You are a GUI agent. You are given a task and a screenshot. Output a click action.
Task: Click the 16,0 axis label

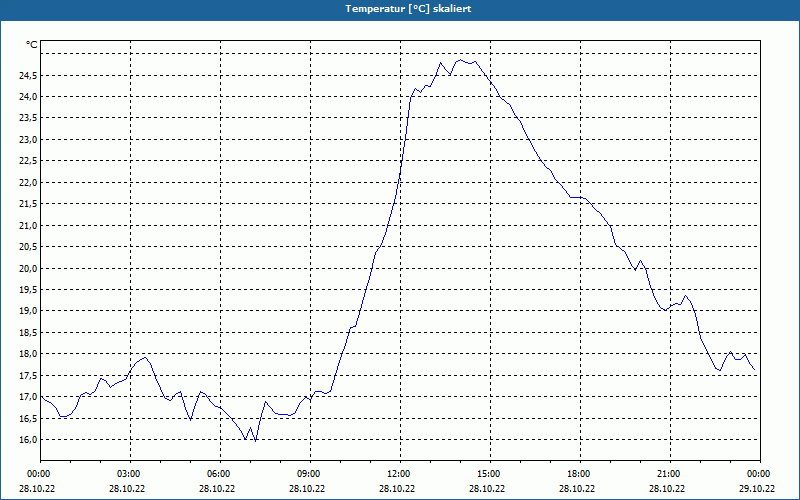pyautogui.click(x=28, y=440)
